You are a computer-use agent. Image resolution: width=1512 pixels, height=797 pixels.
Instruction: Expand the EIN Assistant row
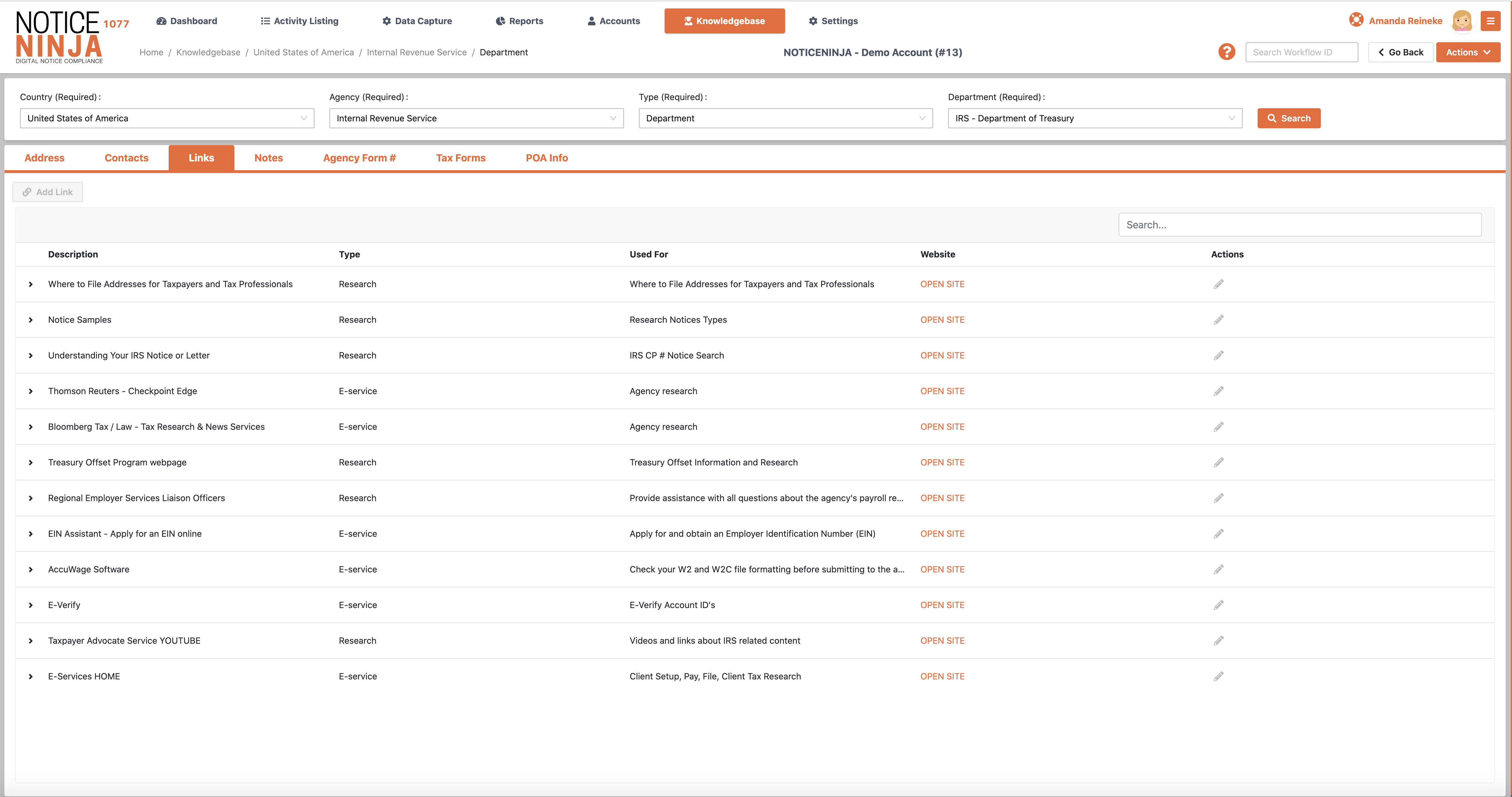pyautogui.click(x=31, y=534)
